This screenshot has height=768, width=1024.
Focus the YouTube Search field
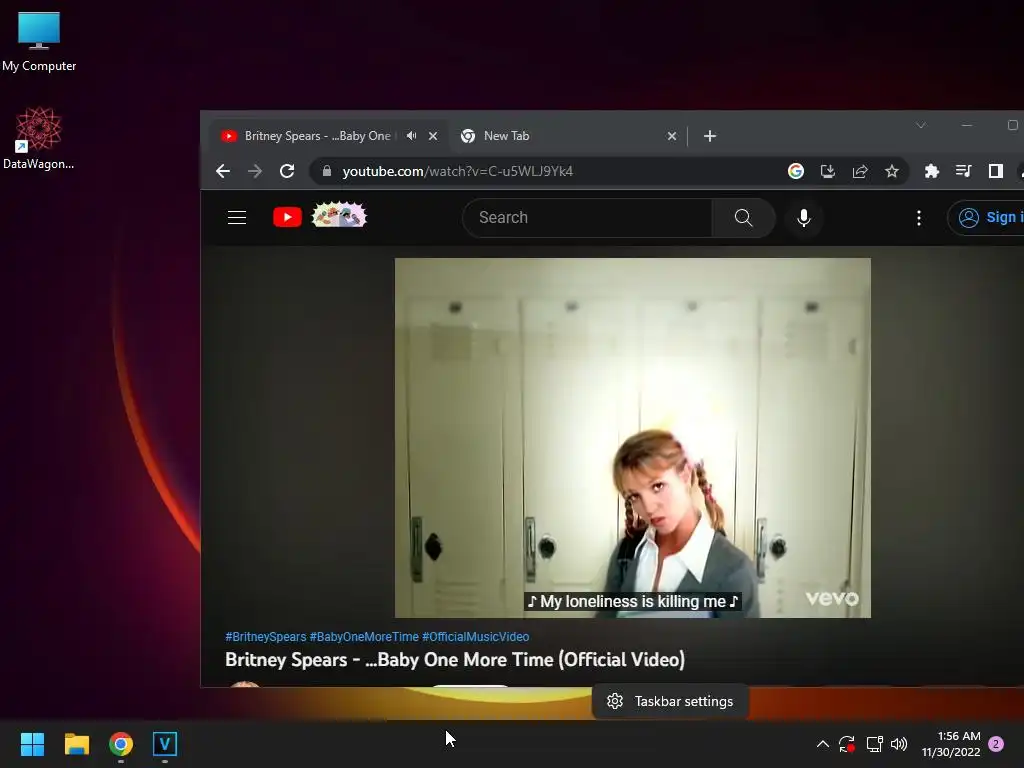(586, 217)
